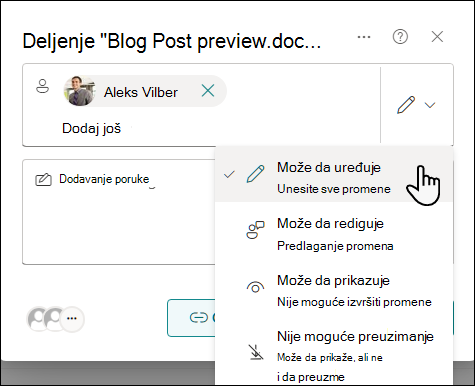Image resolution: width=475 pixels, height=386 pixels.
Task: Click the Predlaganje promena description
Action: [x=335, y=246]
